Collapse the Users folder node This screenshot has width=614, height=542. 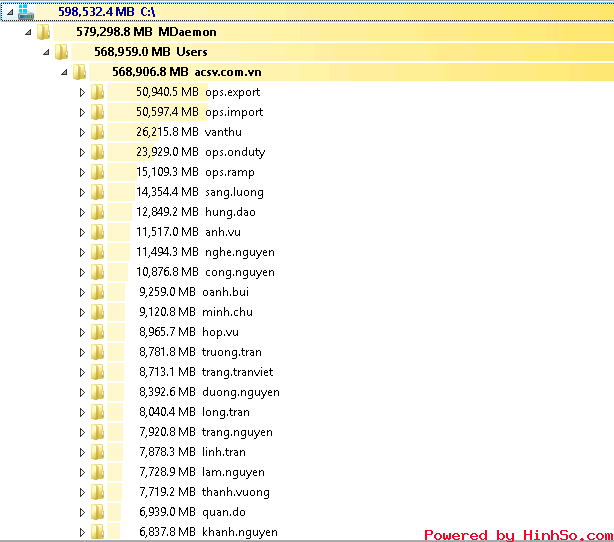(46, 52)
